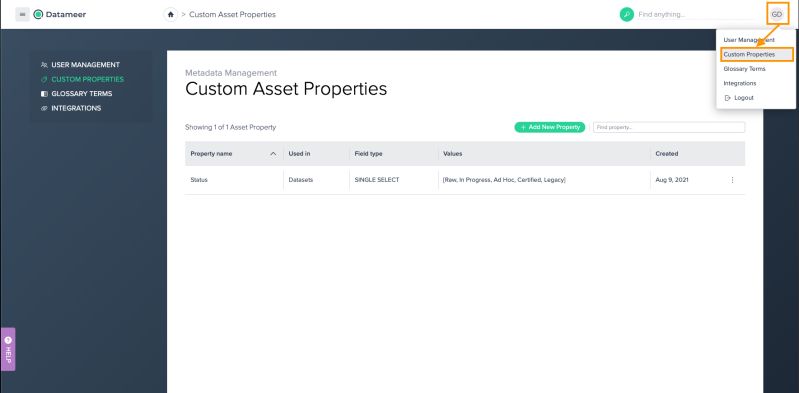Click the SINGLE SELECT cell
The width and height of the screenshot is (799, 393).
click(x=377, y=180)
